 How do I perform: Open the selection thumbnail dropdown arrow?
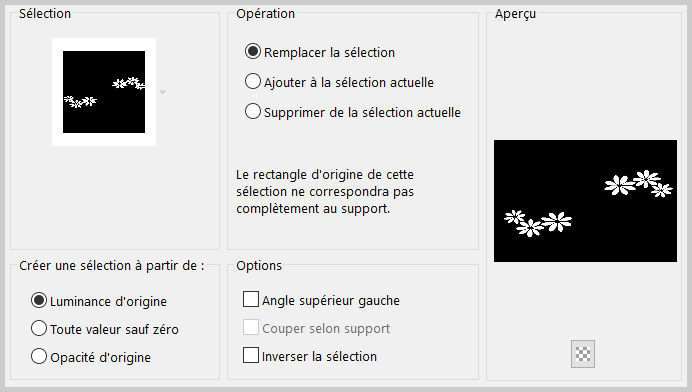163,92
